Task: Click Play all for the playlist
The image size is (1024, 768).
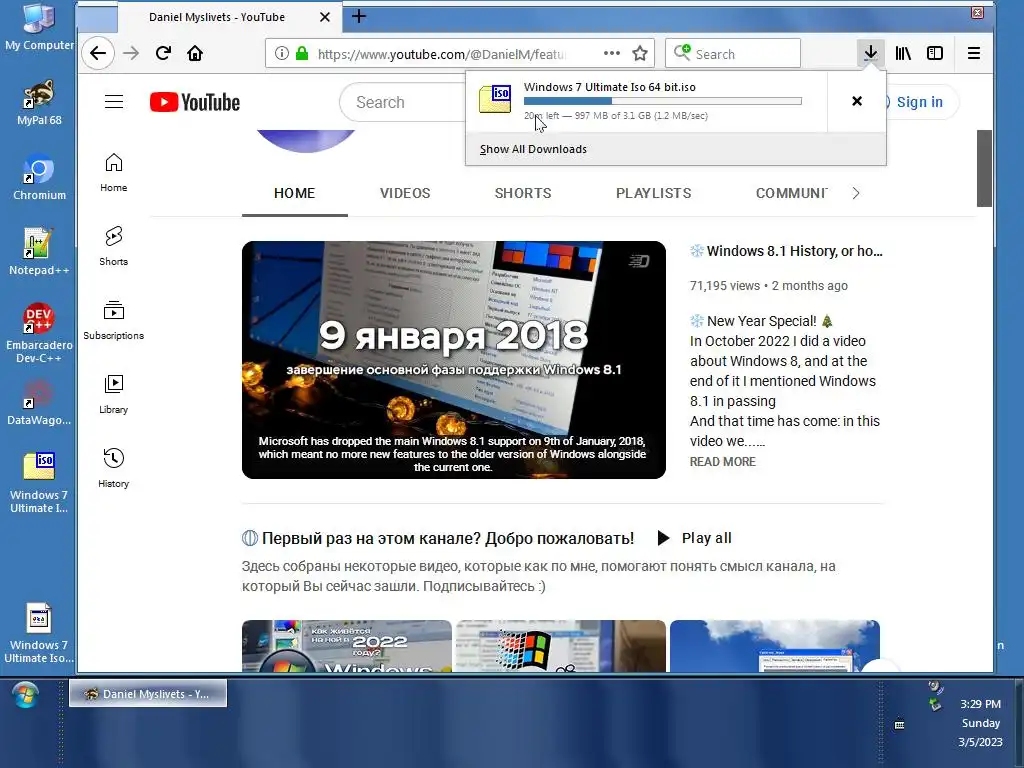Action: point(694,538)
